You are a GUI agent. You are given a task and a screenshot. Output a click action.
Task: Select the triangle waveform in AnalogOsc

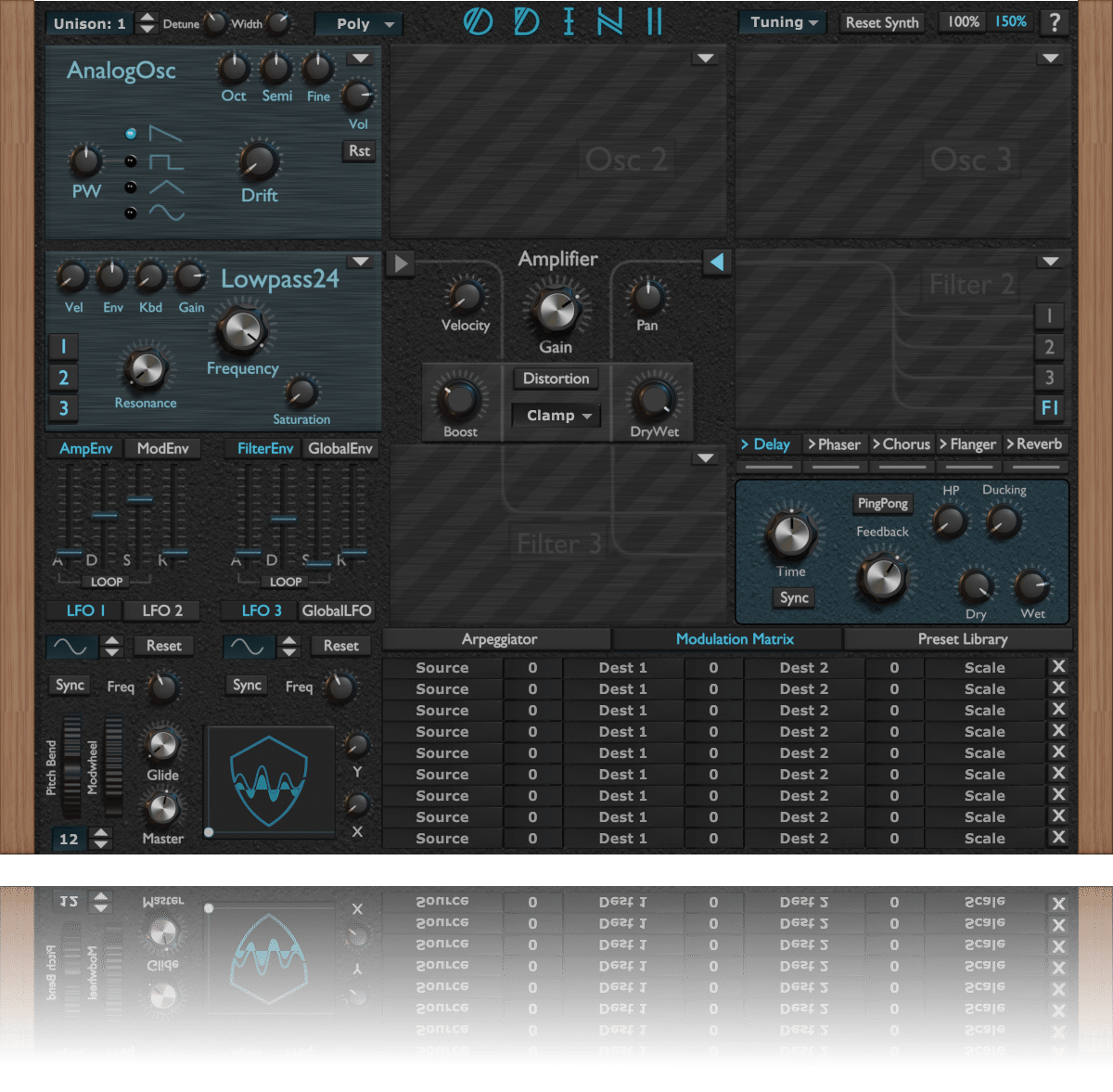[x=131, y=187]
